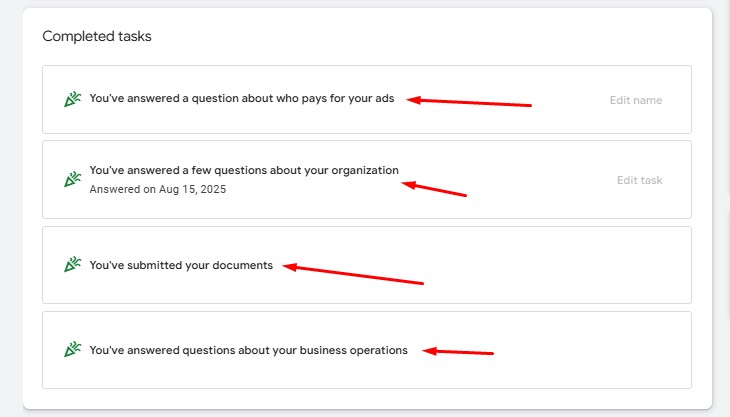Open the organization questions task card
730x417 pixels.
pos(367,180)
